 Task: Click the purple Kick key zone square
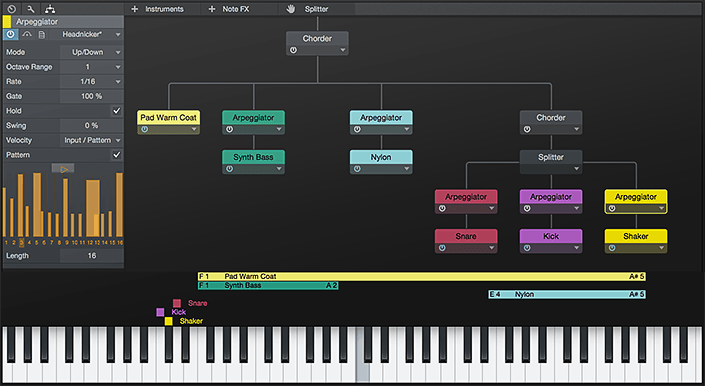click(x=160, y=312)
